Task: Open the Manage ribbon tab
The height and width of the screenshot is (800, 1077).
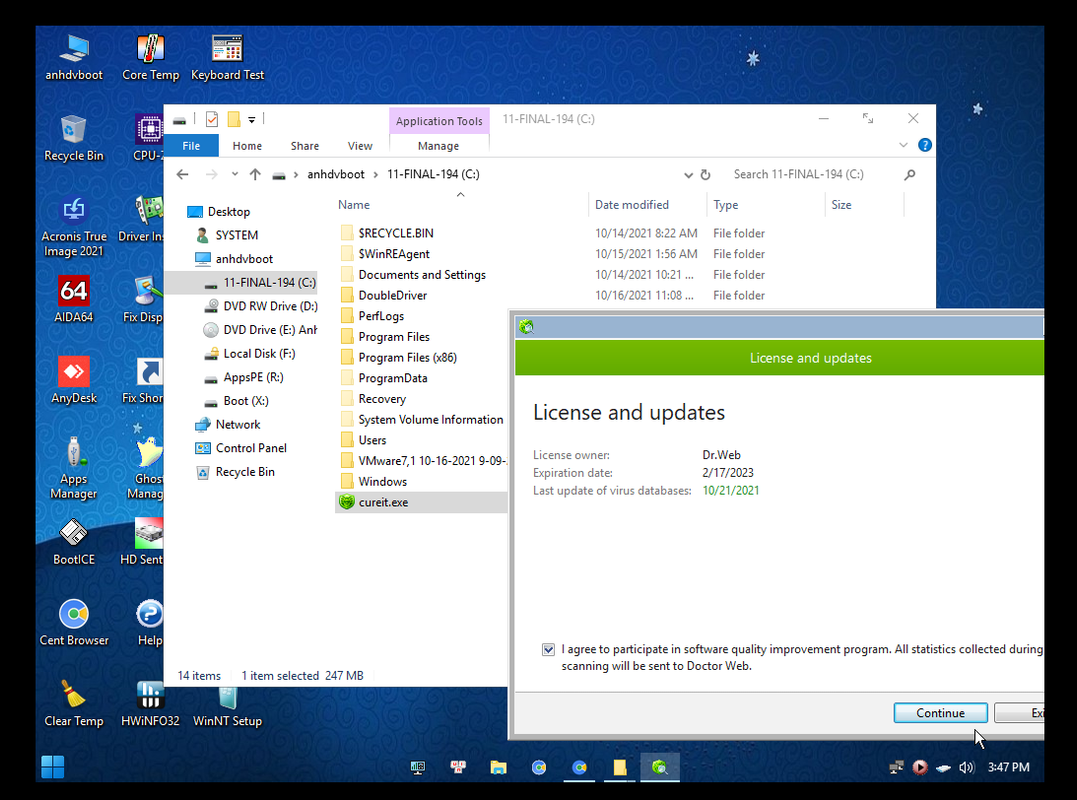Action: (438, 146)
